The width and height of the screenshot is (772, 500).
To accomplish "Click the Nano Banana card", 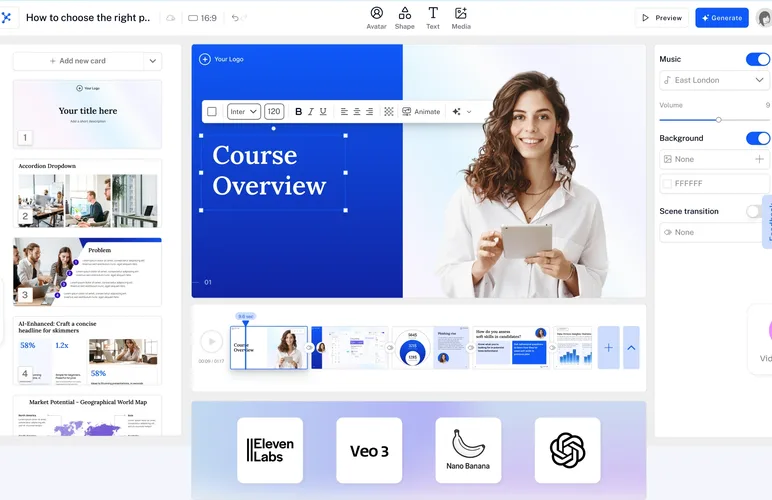I will (x=468, y=450).
